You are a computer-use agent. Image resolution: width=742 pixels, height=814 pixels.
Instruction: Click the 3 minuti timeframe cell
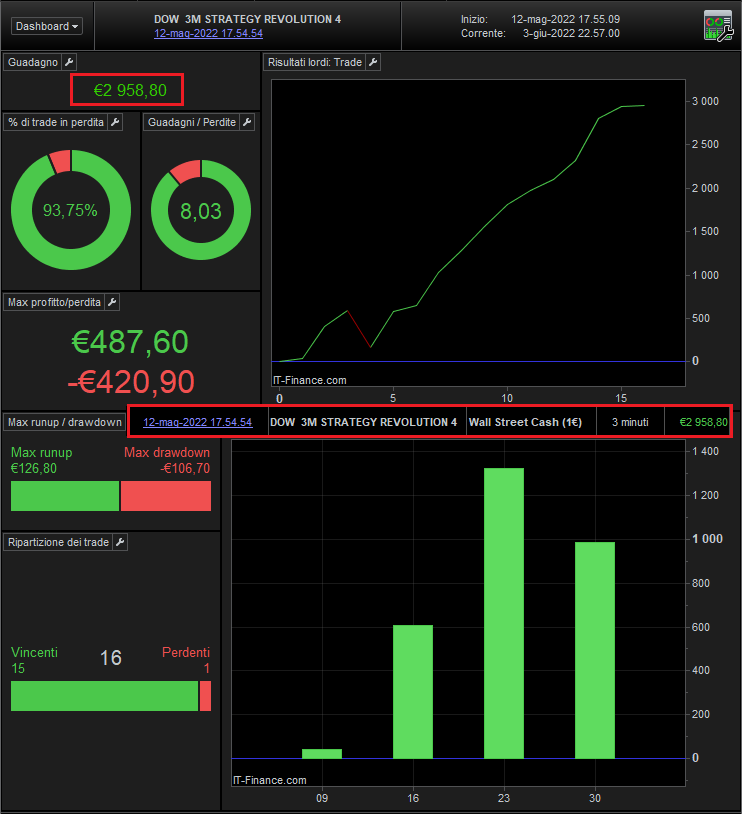pos(630,422)
